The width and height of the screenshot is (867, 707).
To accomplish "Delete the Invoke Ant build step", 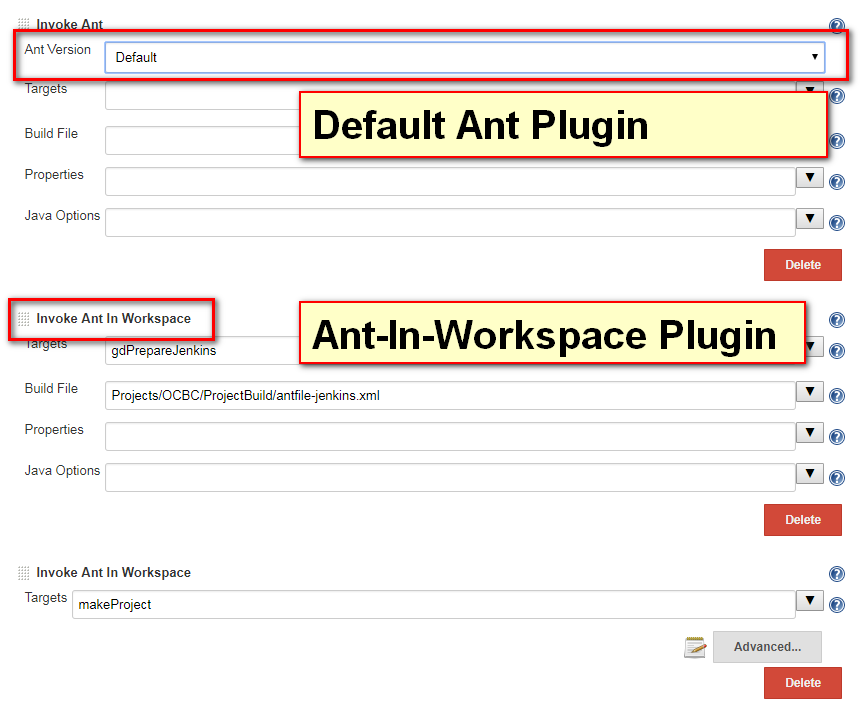I will point(803,265).
